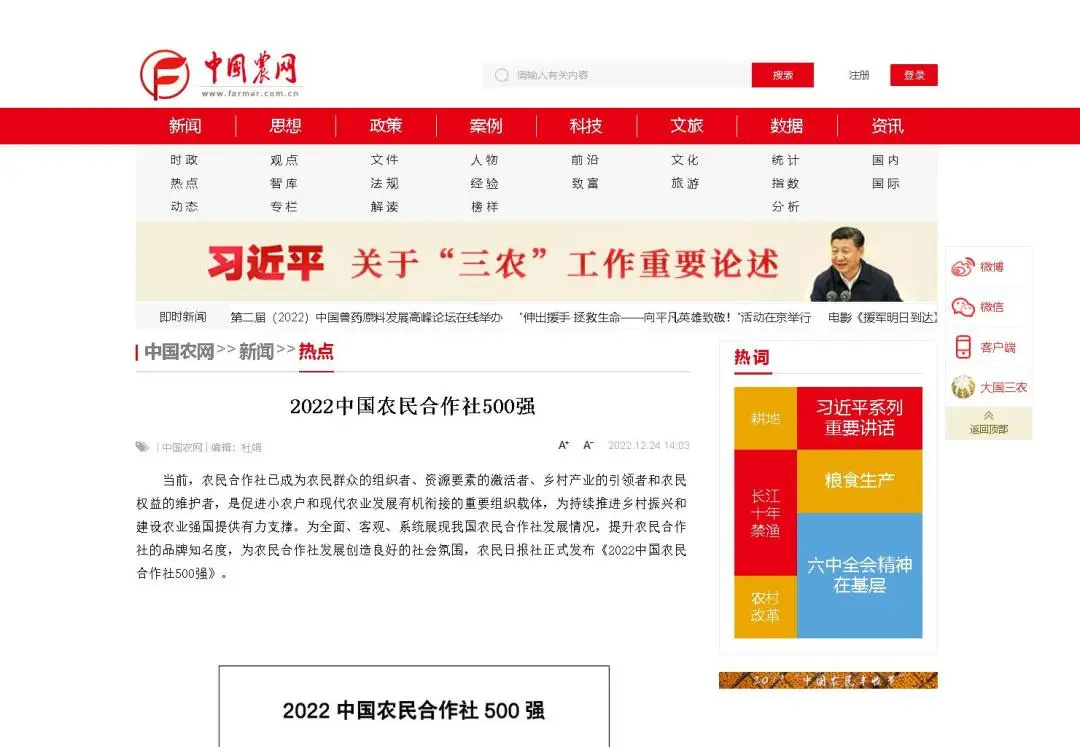The width and height of the screenshot is (1080, 747).
Task: Open news ticker item 中国兽药原料发展高峰论坛
Action: 366,317
